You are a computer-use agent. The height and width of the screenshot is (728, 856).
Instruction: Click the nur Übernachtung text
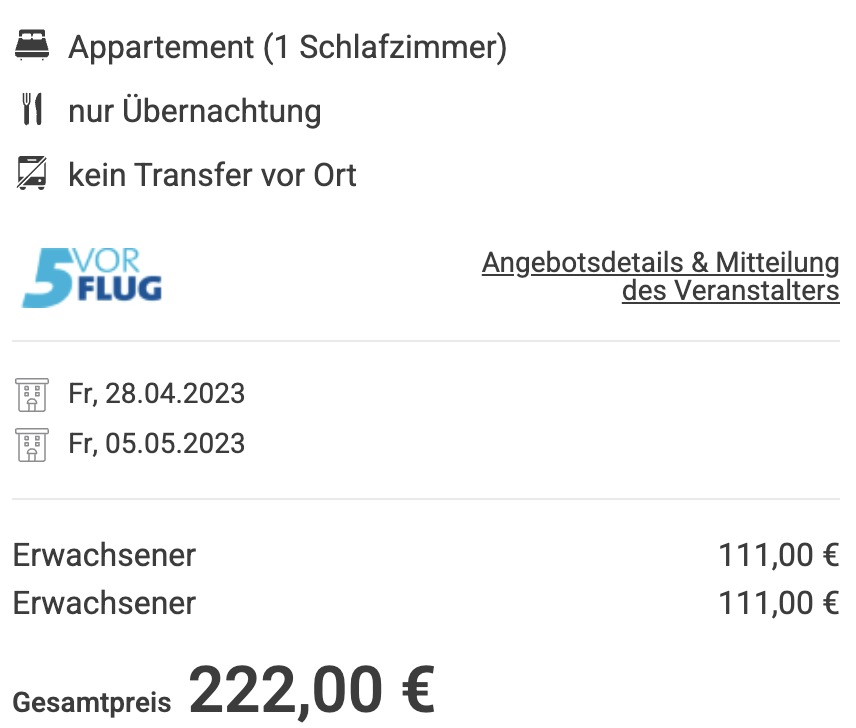195,111
